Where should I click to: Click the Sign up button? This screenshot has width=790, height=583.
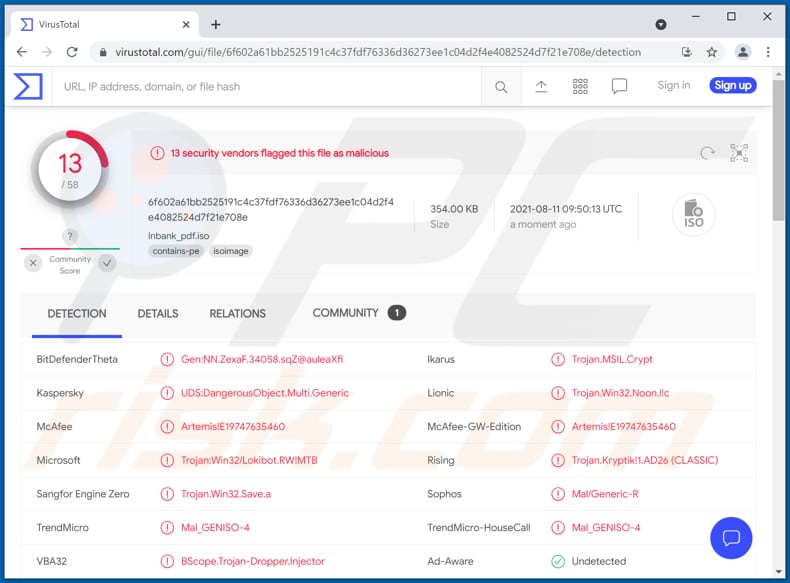(733, 85)
